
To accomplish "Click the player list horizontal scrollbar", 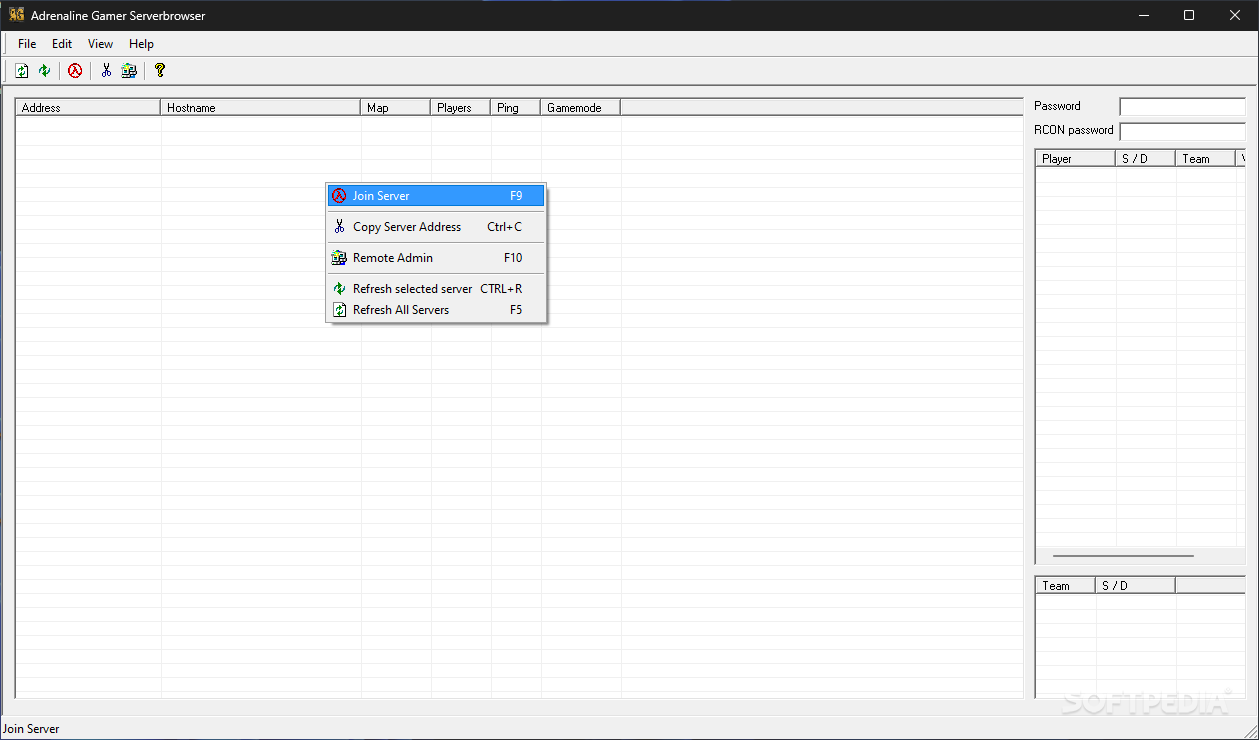I will point(1123,556).
